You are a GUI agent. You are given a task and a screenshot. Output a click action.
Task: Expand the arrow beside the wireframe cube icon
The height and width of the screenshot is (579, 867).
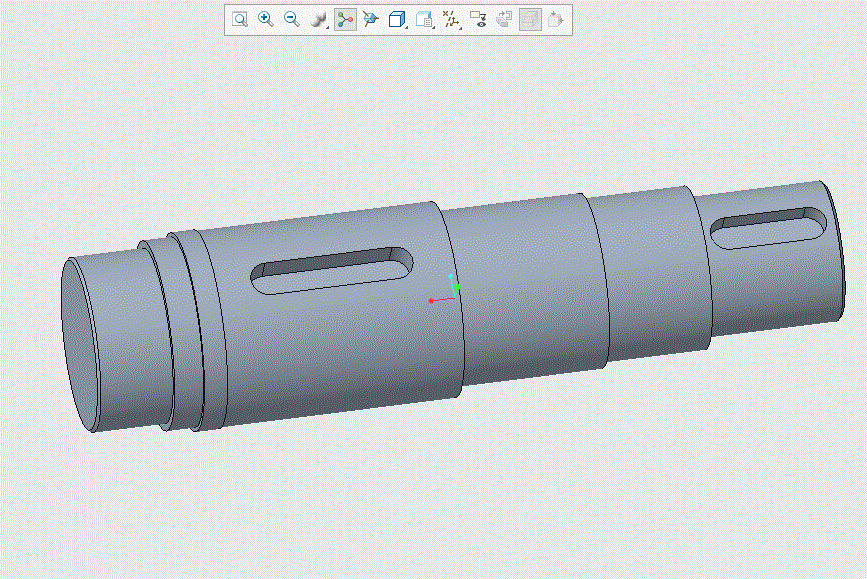tap(406, 27)
